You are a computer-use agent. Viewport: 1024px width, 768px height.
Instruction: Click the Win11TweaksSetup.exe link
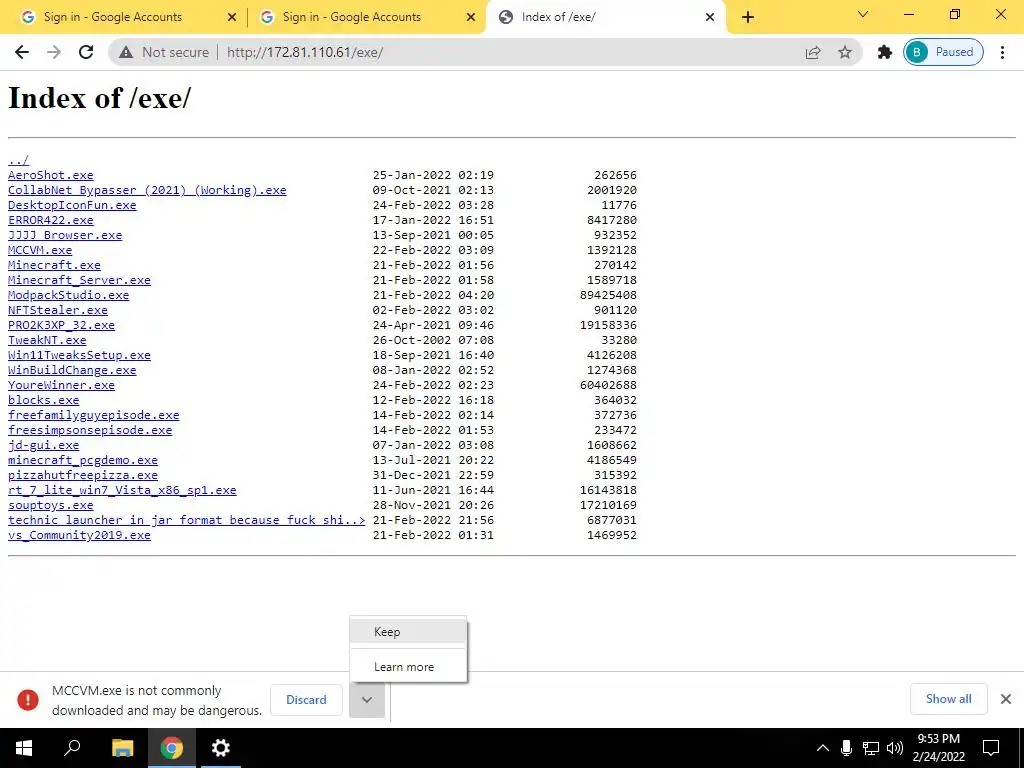pyautogui.click(x=79, y=355)
